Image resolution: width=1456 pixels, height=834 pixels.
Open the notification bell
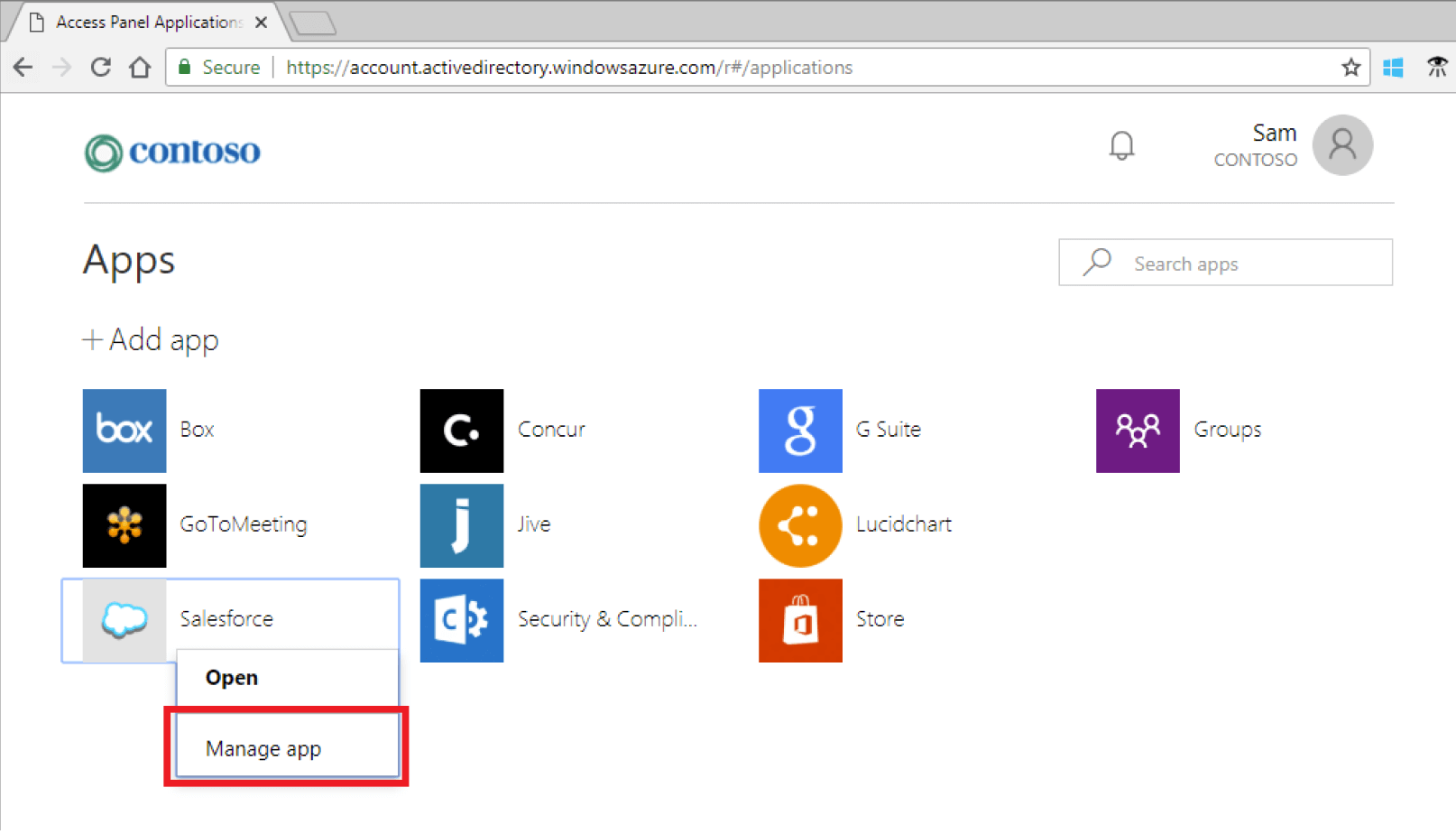pyautogui.click(x=1120, y=144)
